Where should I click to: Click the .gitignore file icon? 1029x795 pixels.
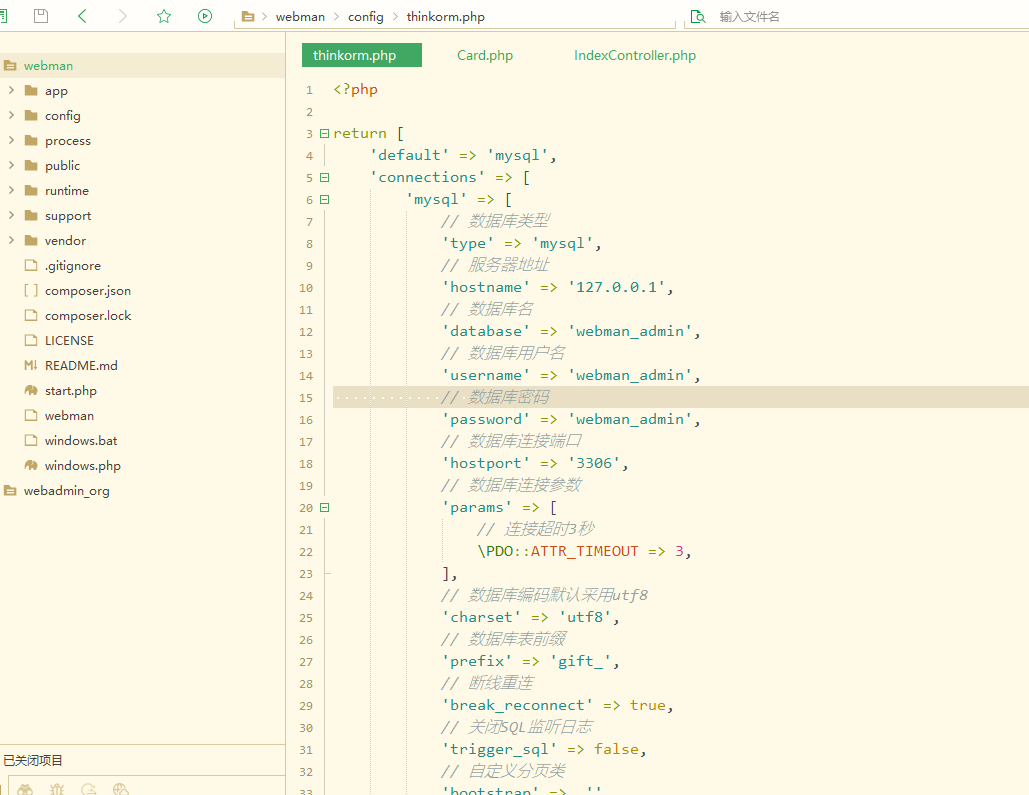[31, 265]
